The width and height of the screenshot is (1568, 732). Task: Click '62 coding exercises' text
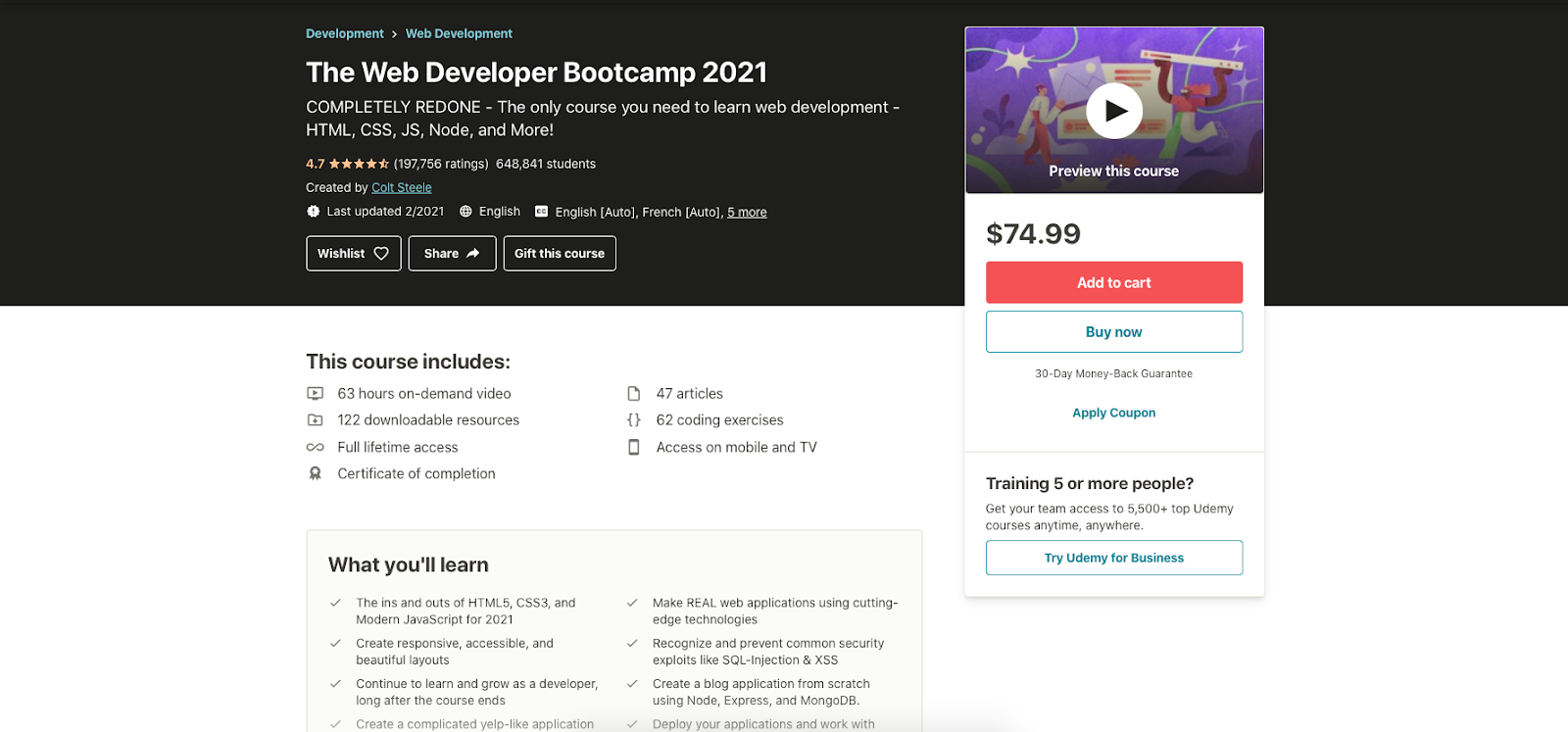click(x=720, y=419)
